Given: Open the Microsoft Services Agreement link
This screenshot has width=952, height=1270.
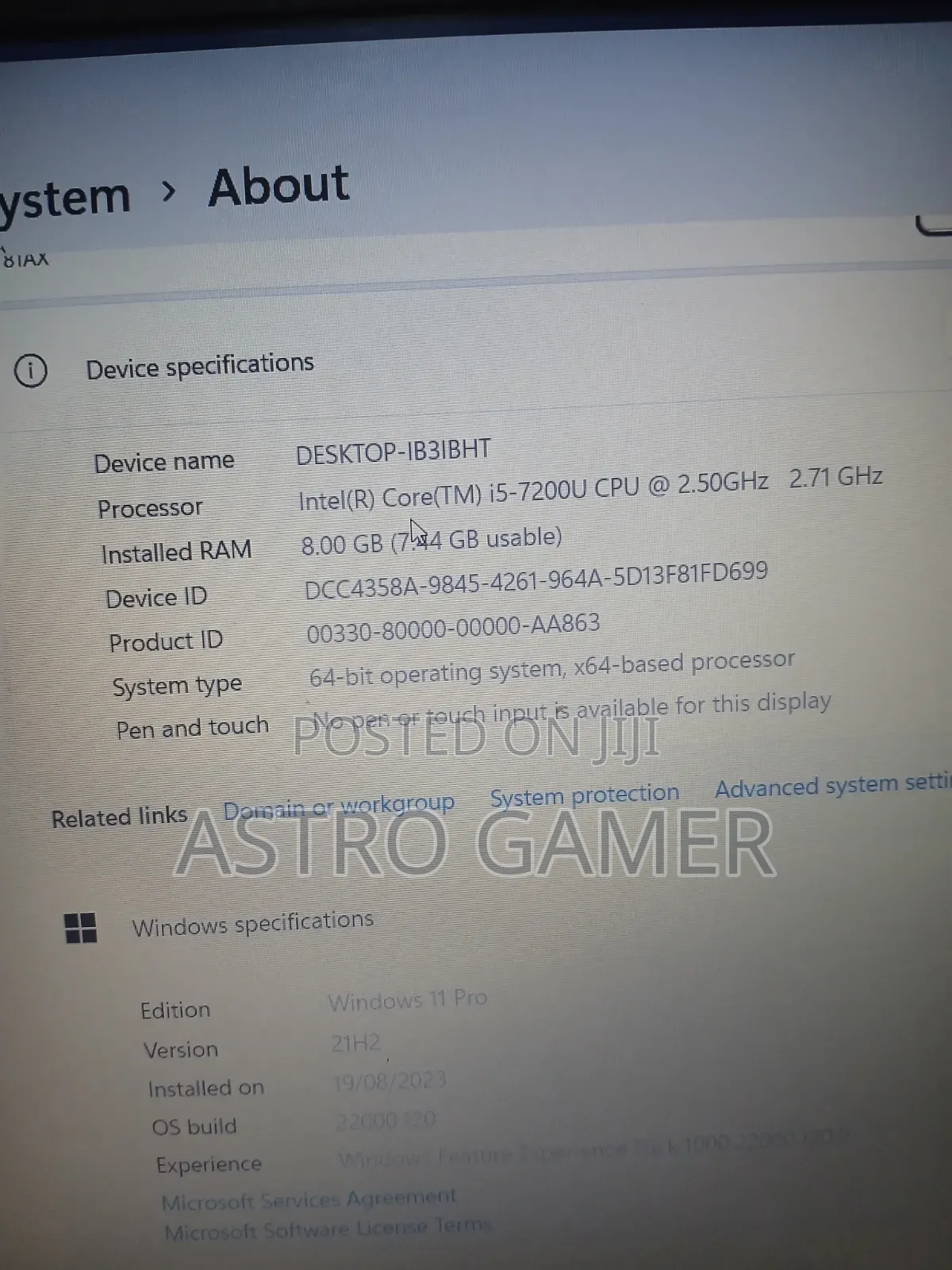Looking at the screenshot, I should pyautogui.click(x=309, y=1200).
